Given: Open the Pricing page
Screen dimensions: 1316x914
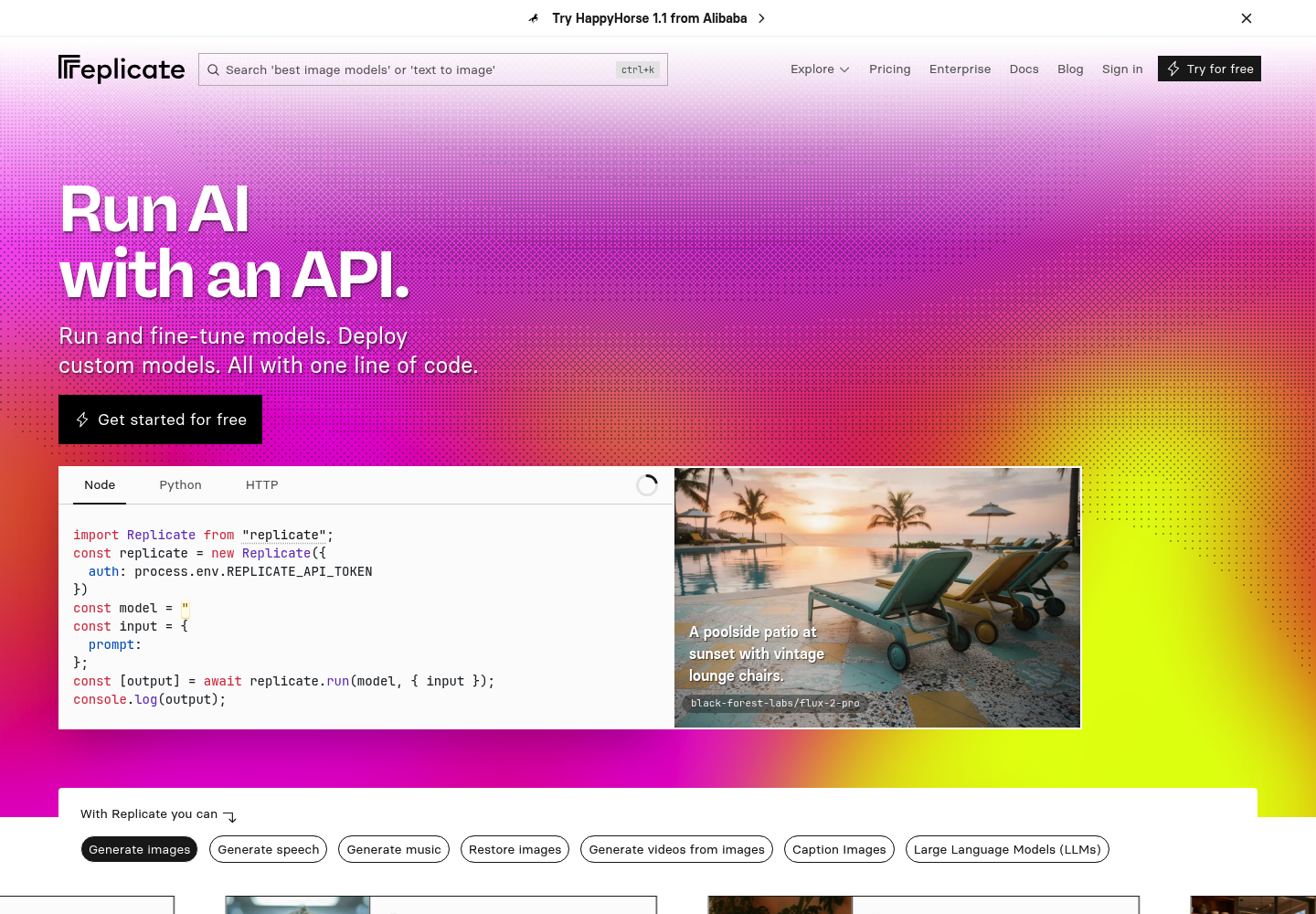Looking at the screenshot, I should coord(890,69).
